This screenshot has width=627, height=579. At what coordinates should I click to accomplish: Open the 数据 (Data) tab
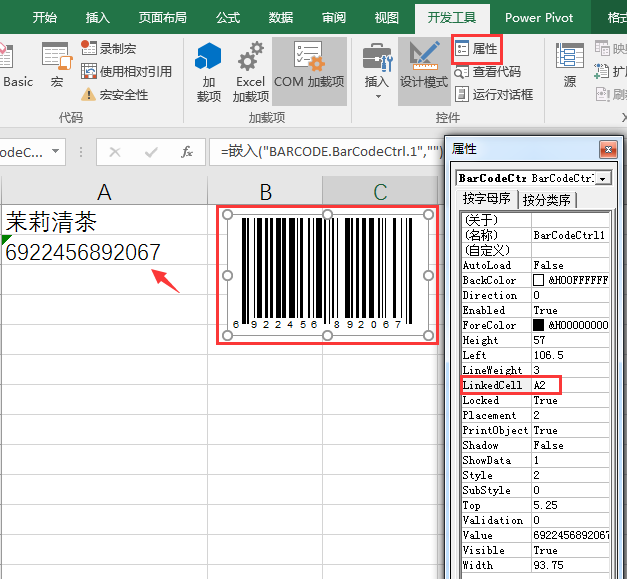[281, 18]
